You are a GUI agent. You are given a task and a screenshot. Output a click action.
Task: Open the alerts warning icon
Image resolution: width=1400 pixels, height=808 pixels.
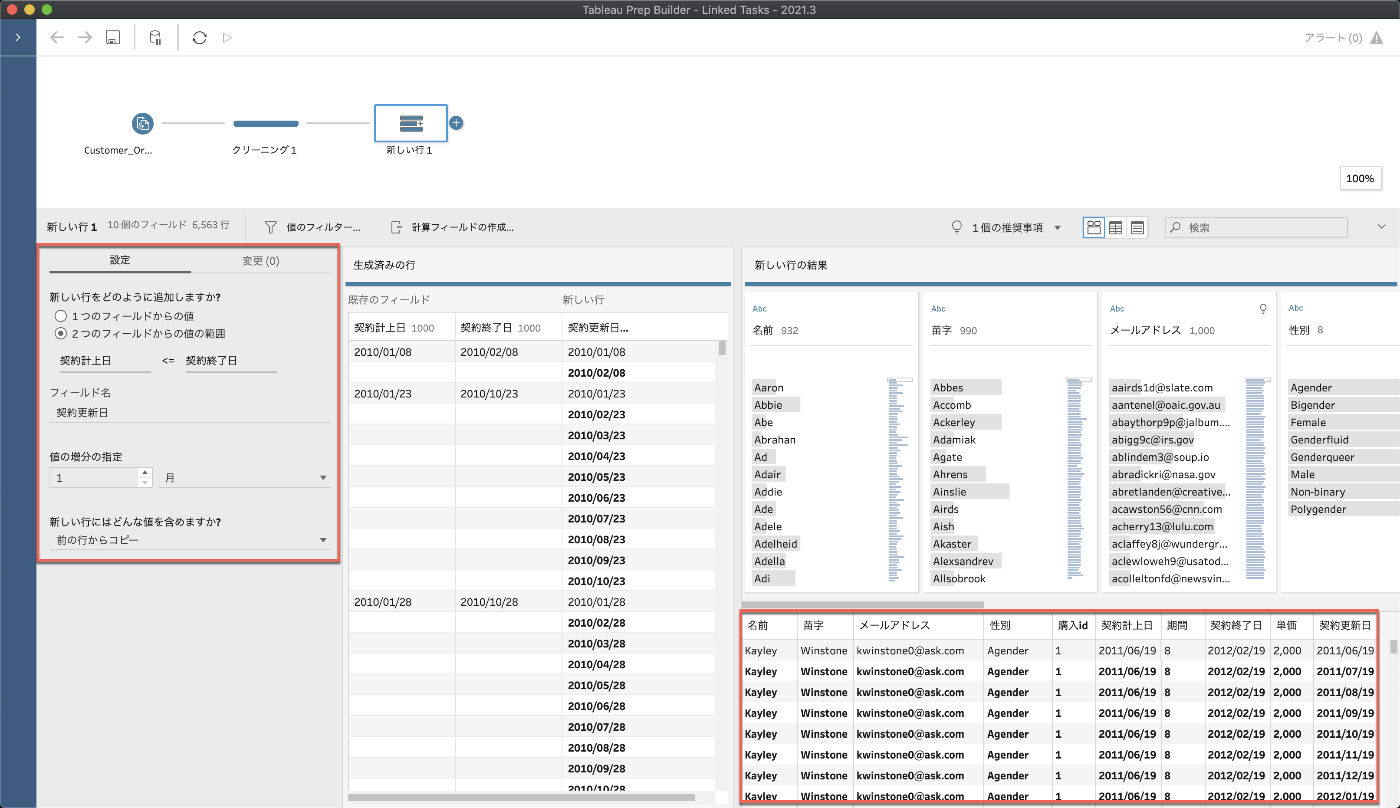tap(1377, 37)
